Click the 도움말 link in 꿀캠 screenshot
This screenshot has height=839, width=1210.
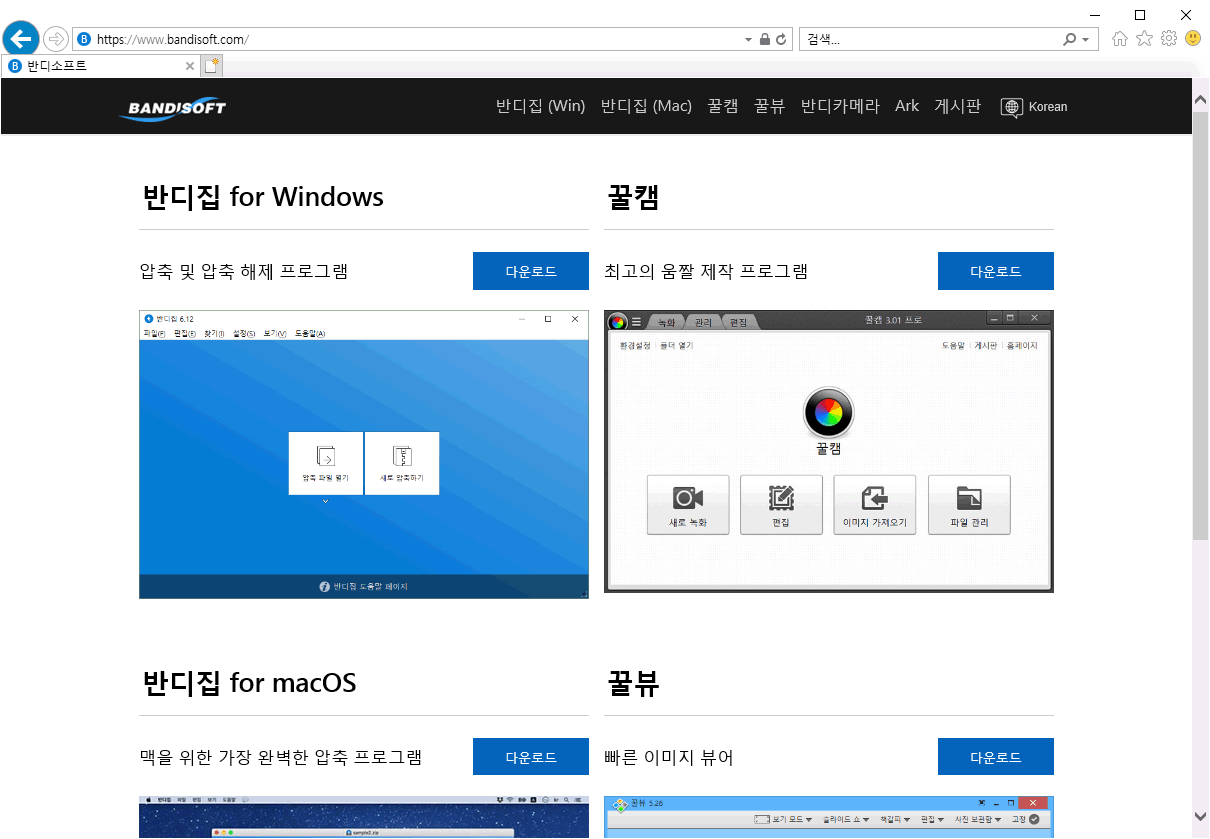coord(953,345)
